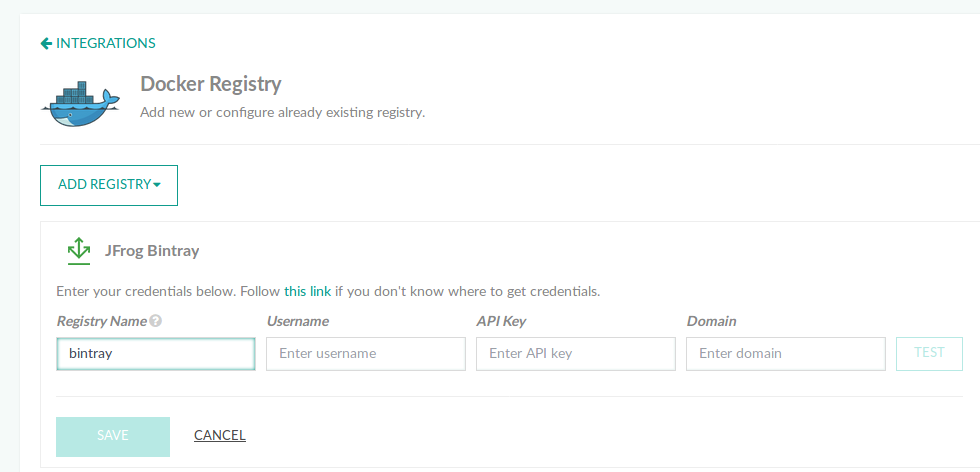980x472 pixels.
Task: Select the JFrog Bintray section title
Action: coord(152,251)
